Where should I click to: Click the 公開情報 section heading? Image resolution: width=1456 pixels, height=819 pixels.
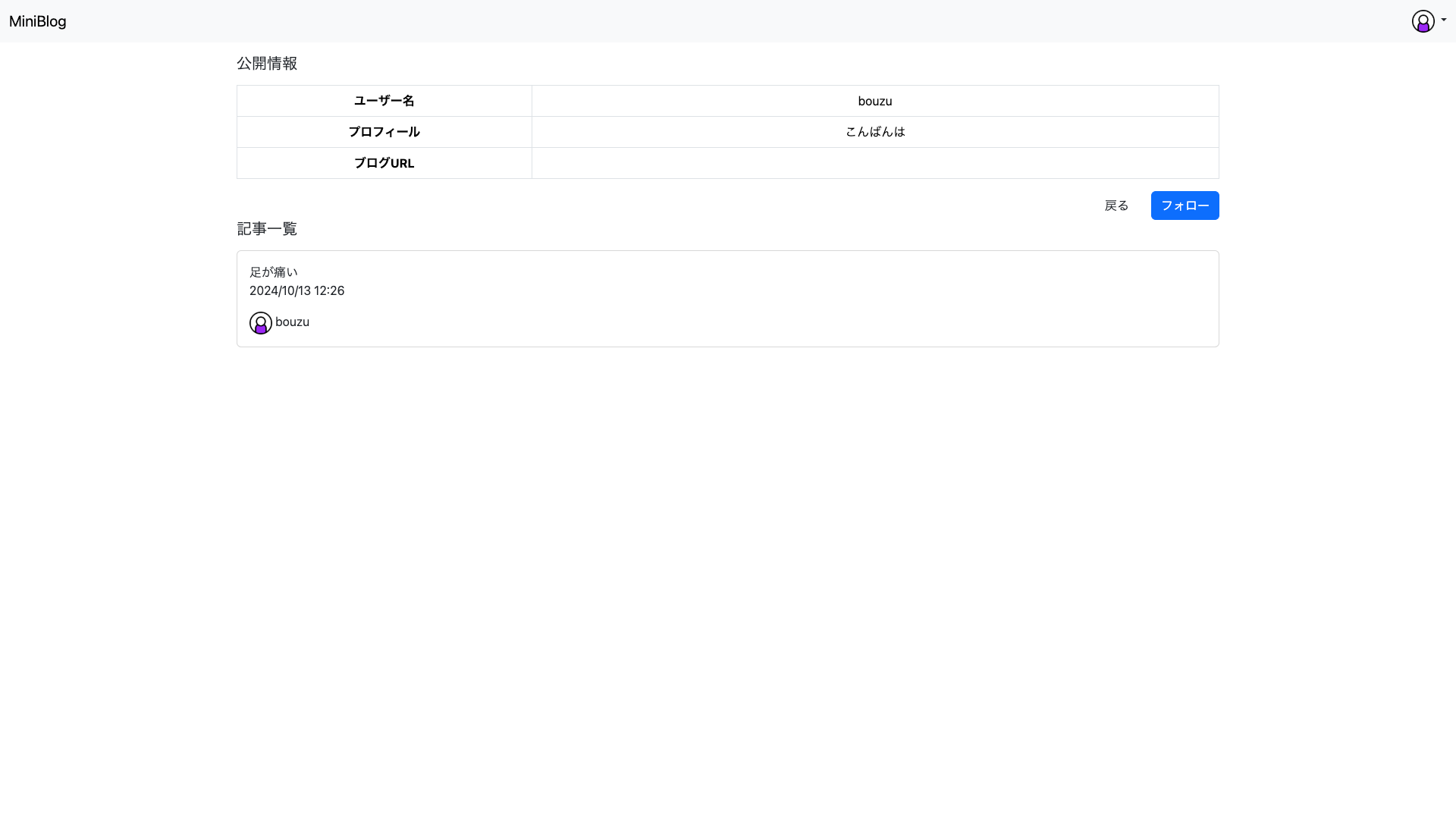(x=267, y=64)
